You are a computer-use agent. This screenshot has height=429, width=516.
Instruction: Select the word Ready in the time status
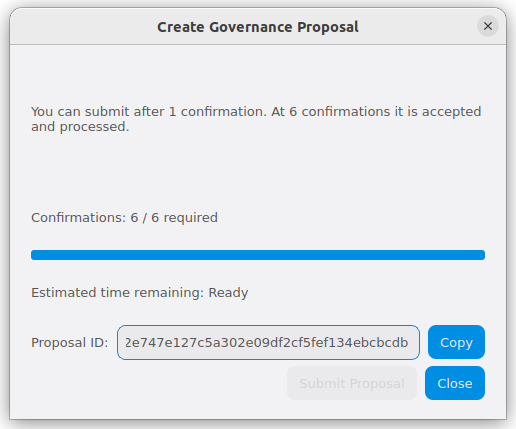tap(228, 293)
